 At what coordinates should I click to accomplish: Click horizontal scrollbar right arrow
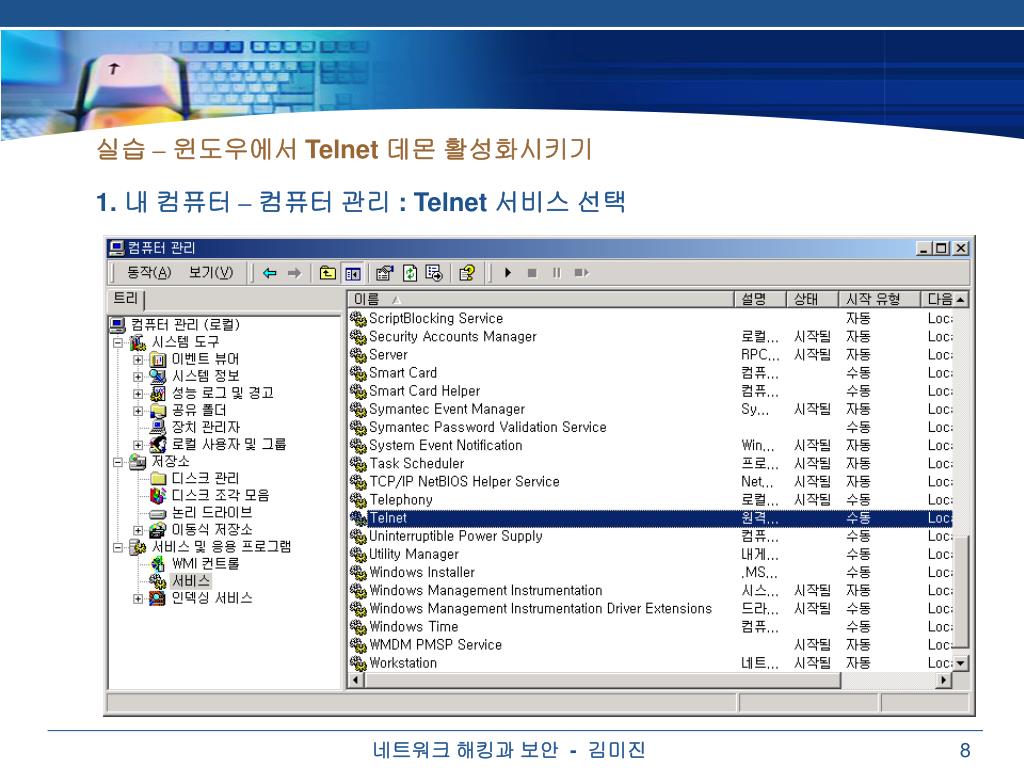(x=944, y=680)
